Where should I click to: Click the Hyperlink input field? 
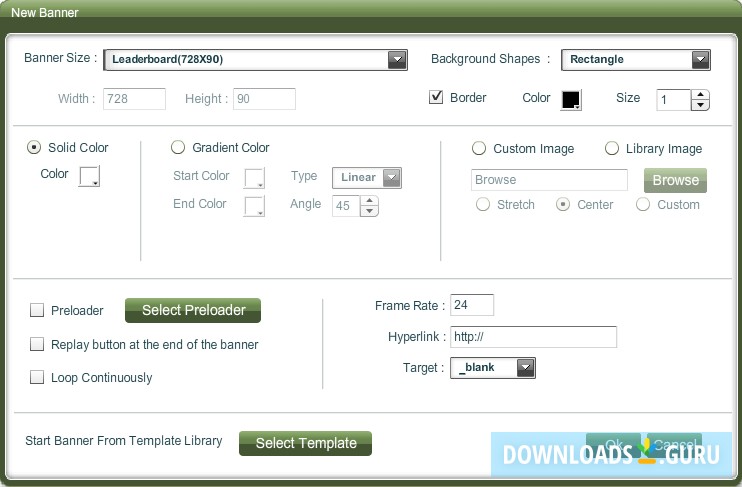point(533,337)
